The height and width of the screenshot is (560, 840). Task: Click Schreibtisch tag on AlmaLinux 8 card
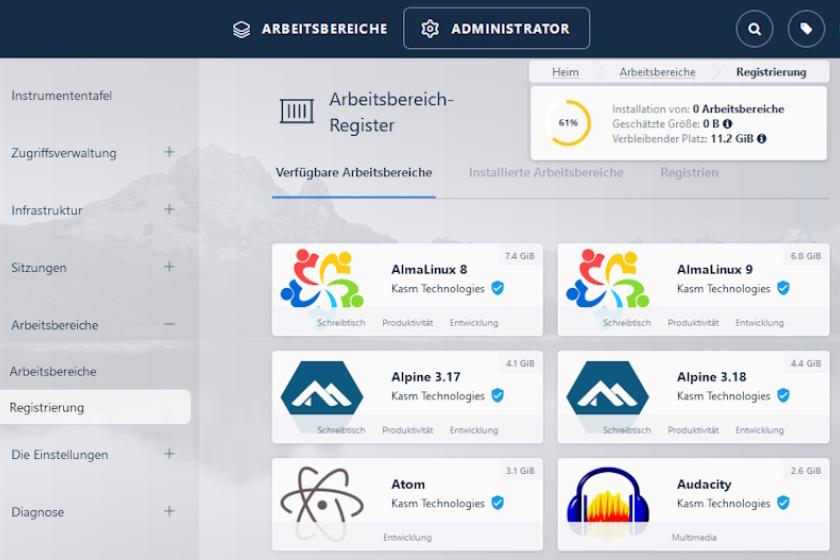341,323
